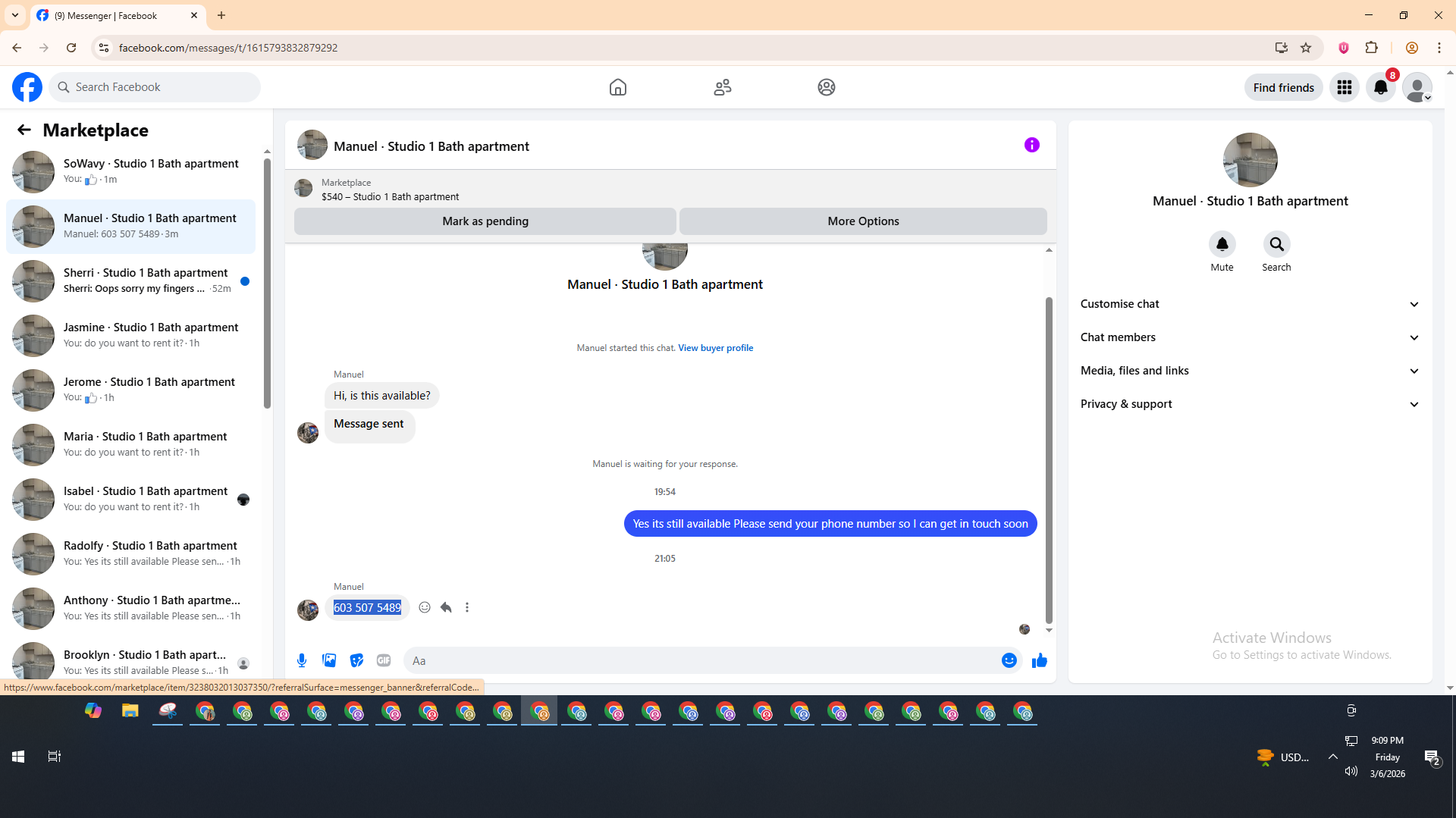The width and height of the screenshot is (1456, 818).
Task: Open notifications bell
Action: coord(1381,87)
